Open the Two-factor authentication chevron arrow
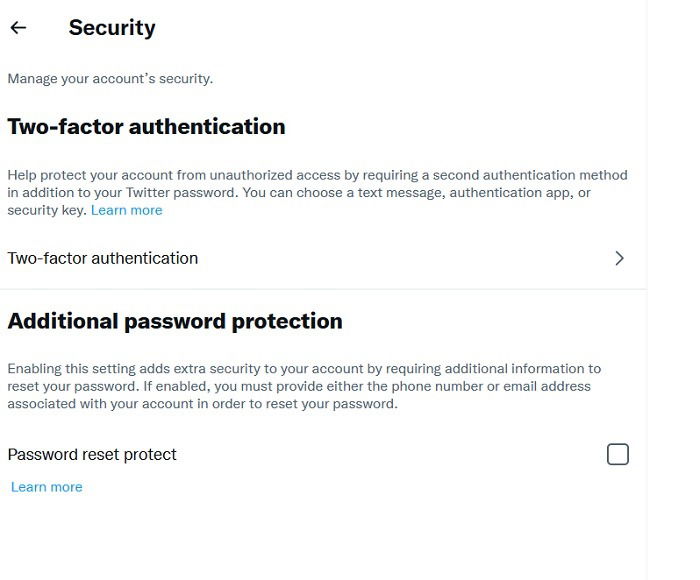 tap(619, 258)
